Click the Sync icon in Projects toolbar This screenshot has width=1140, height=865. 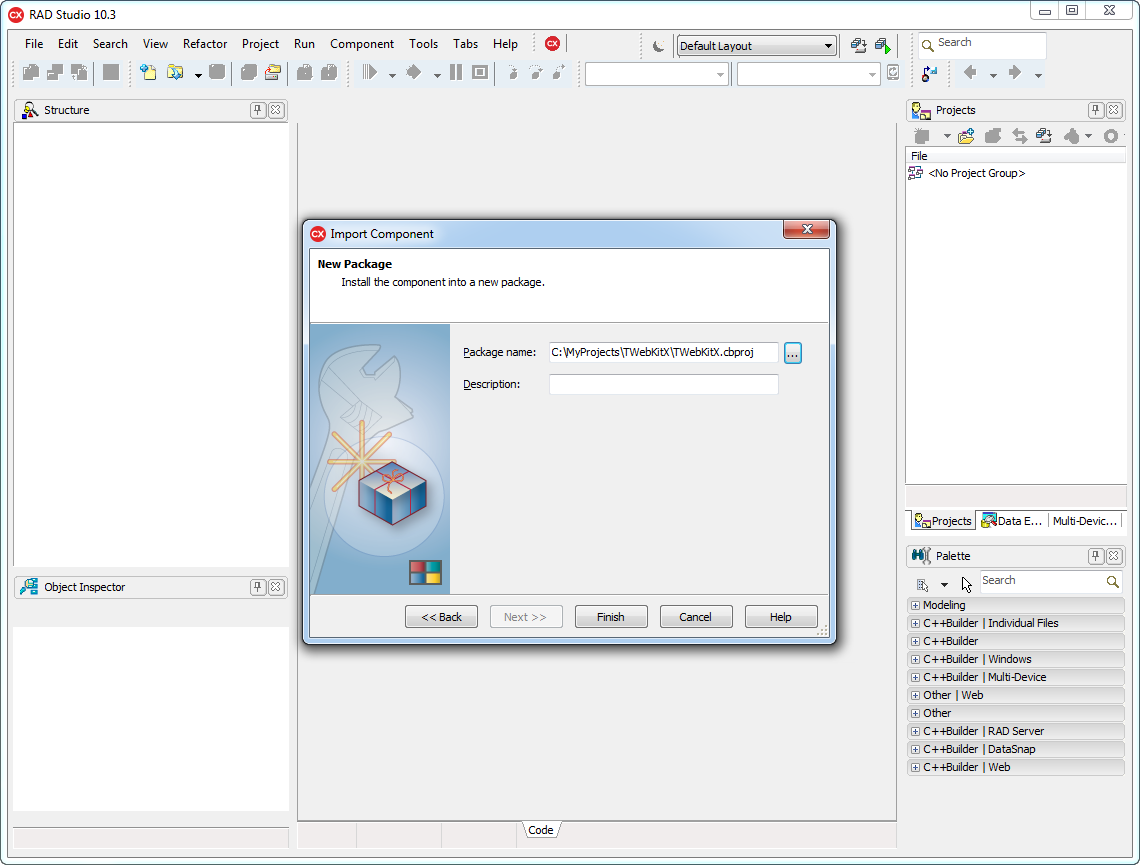click(1019, 136)
